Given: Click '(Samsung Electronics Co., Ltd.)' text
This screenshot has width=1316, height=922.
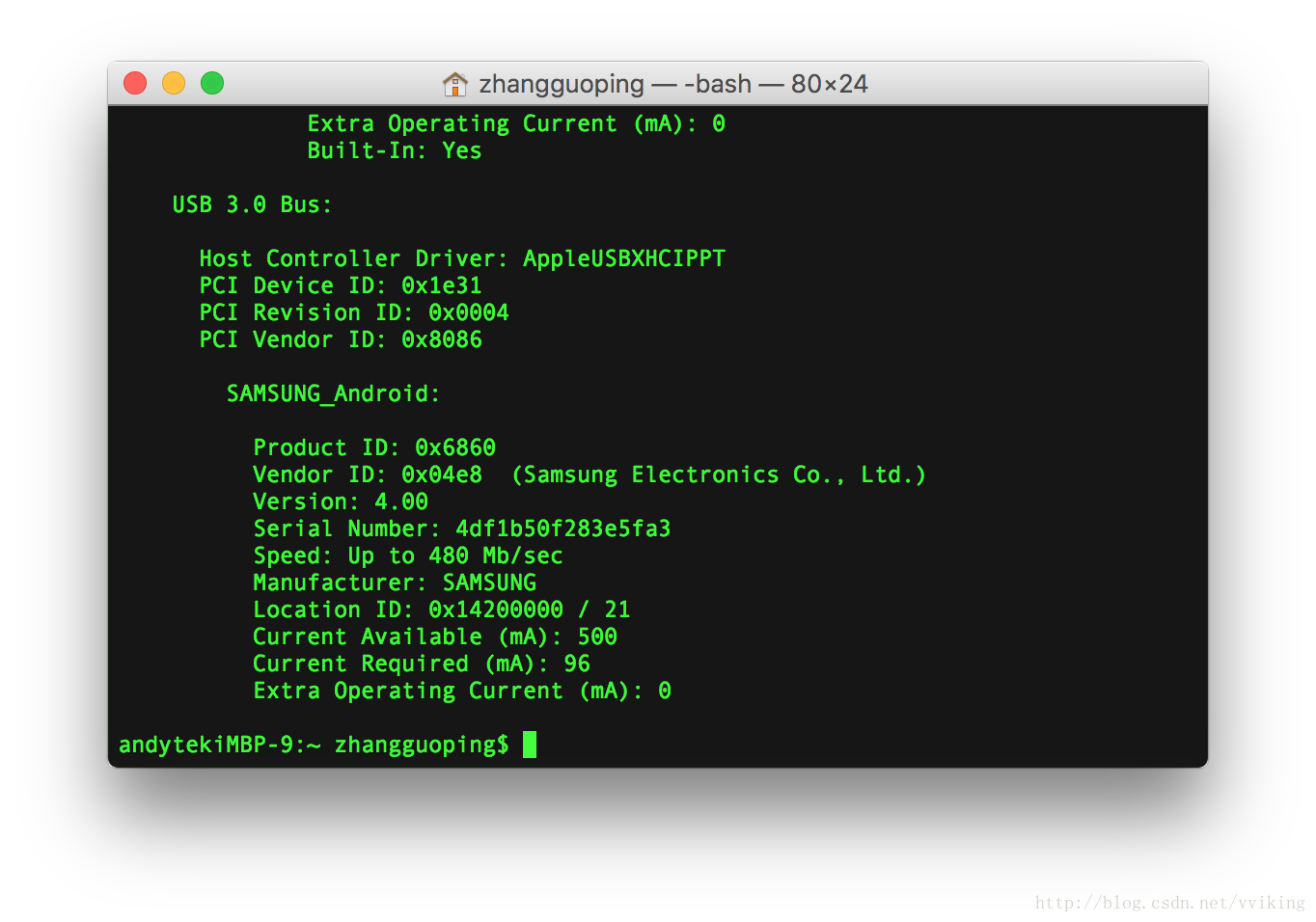Looking at the screenshot, I should (719, 475).
